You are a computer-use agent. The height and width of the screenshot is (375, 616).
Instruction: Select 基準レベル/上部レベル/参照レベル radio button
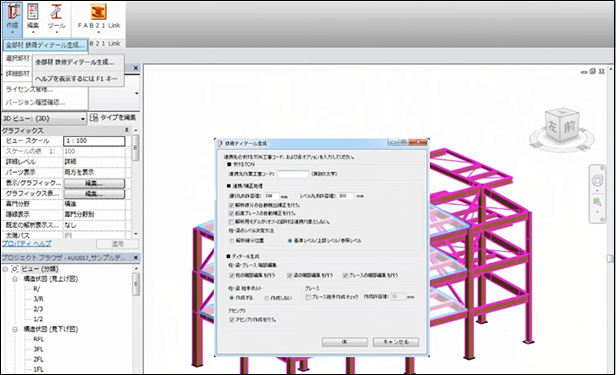290,240
